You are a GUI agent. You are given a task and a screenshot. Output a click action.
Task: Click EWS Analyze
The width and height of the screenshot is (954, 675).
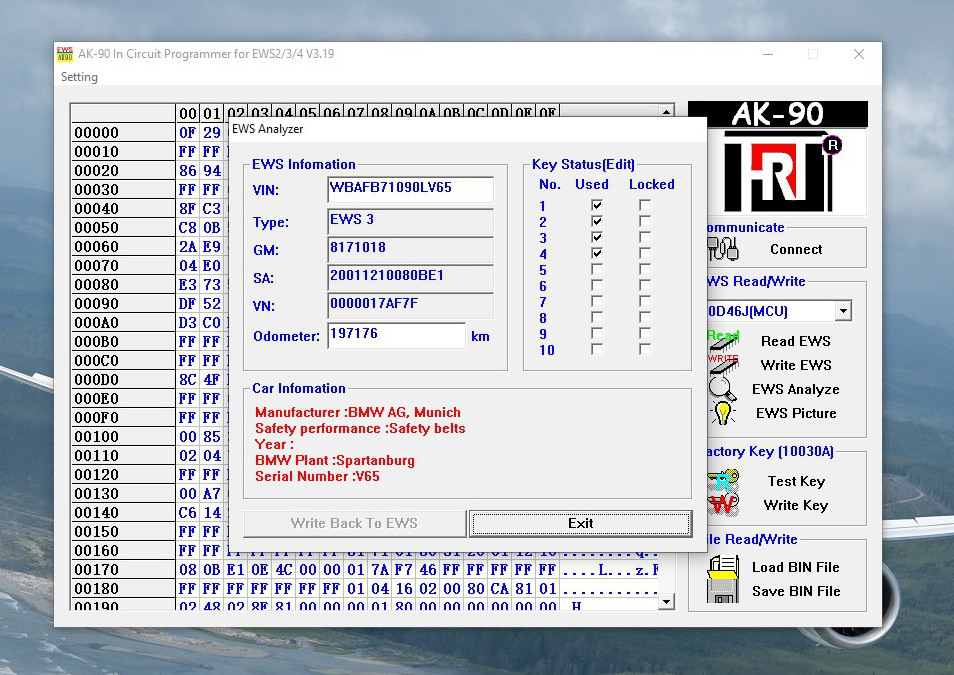coord(795,390)
